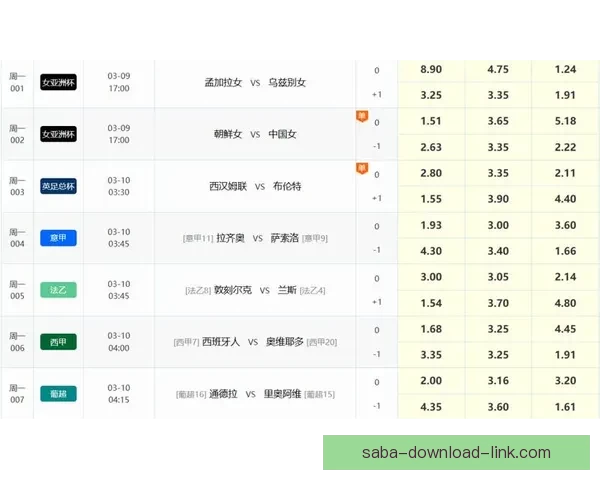The height and width of the screenshot is (480, 600).
Task: Open the saba-download-link.com banner
Action: [x=456, y=452]
